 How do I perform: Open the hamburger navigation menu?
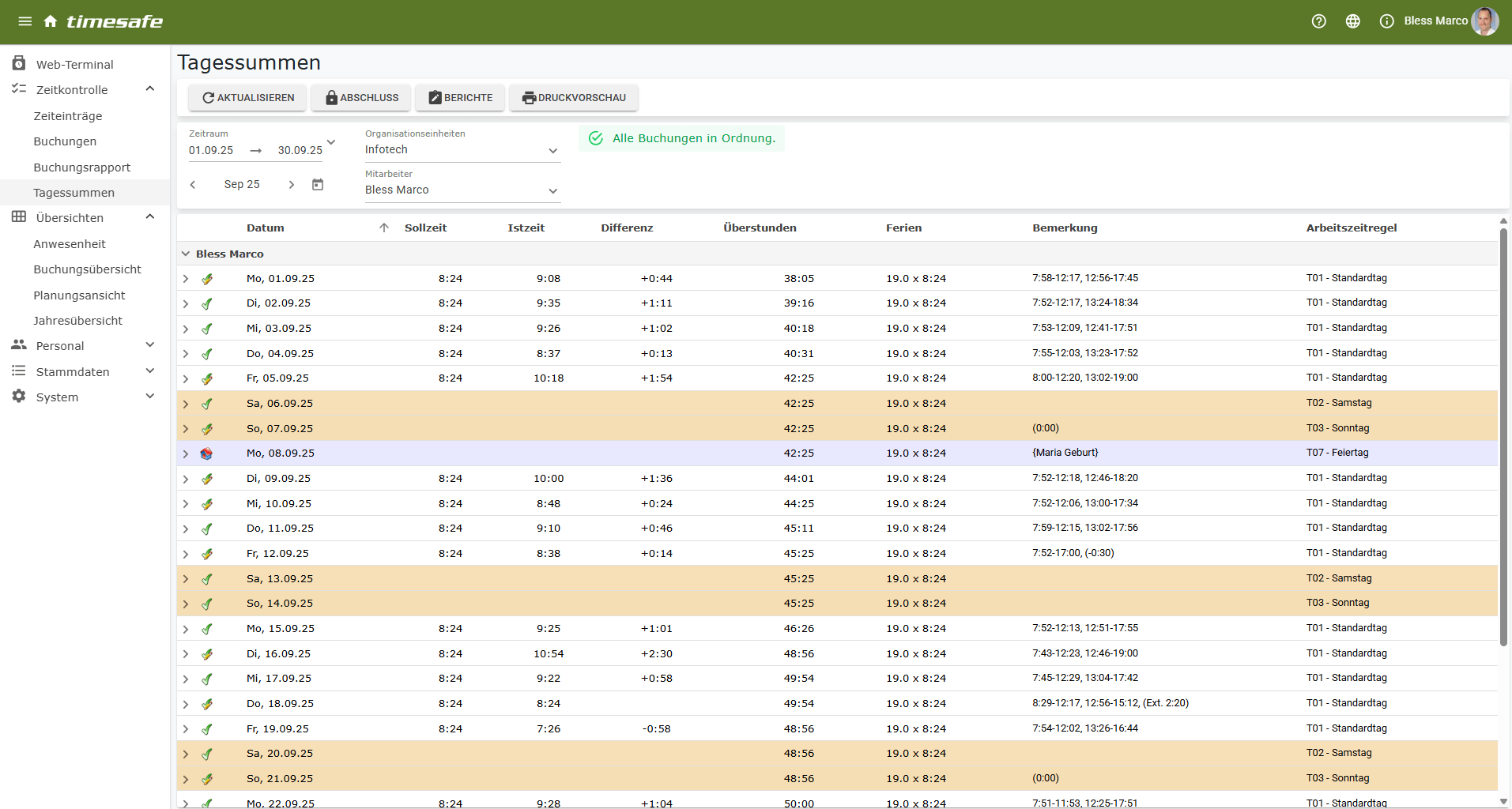coord(25,21)
